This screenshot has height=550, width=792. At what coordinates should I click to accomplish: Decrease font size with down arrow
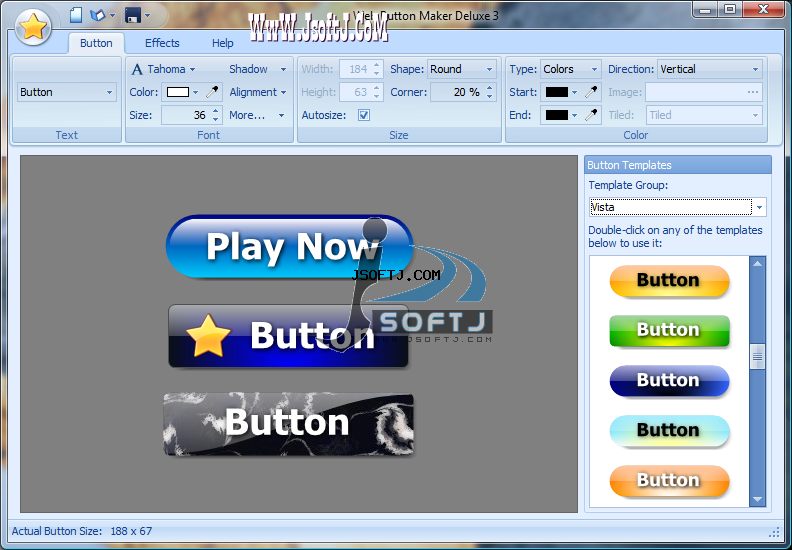coord(216,120)
